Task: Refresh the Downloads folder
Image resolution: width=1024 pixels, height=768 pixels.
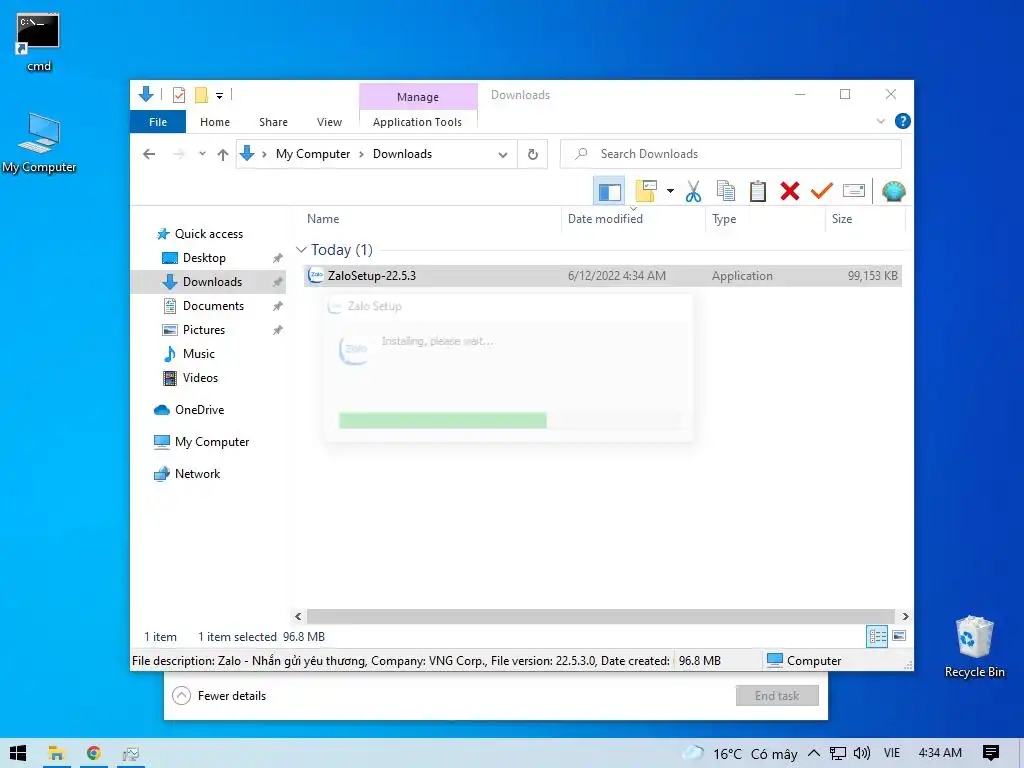Action: pos(533,155)
